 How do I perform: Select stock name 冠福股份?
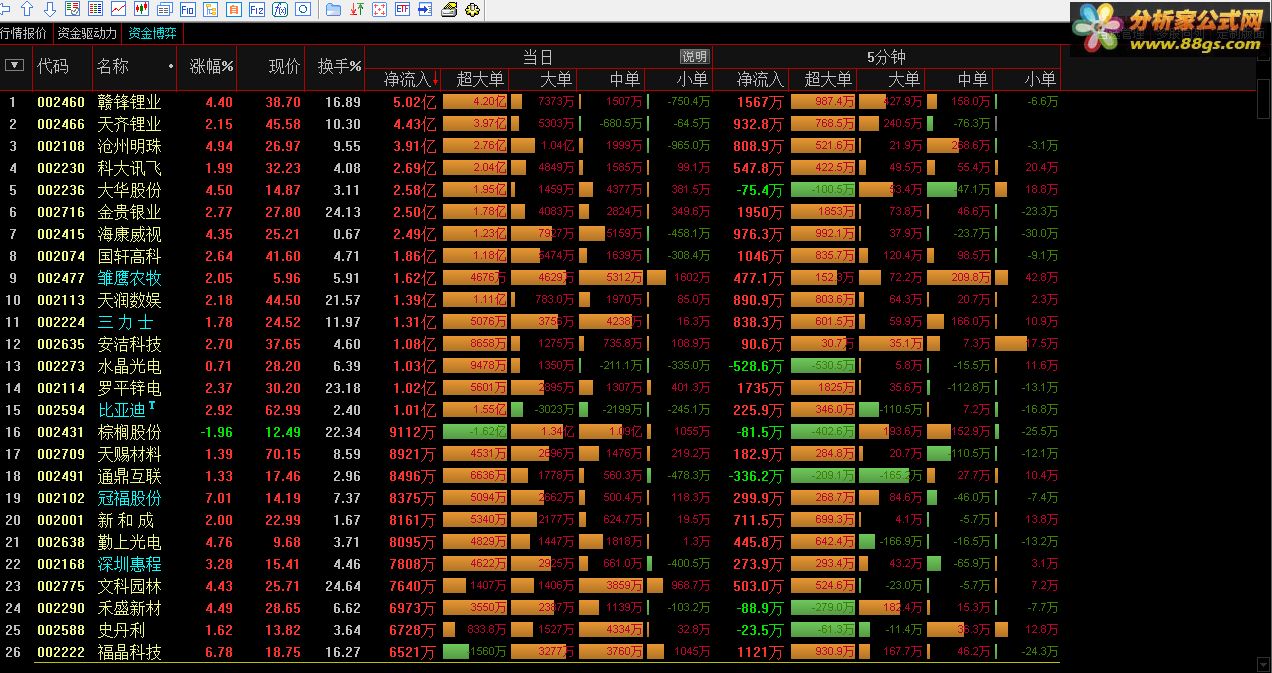pyautogui.click(x=129, y=498)
